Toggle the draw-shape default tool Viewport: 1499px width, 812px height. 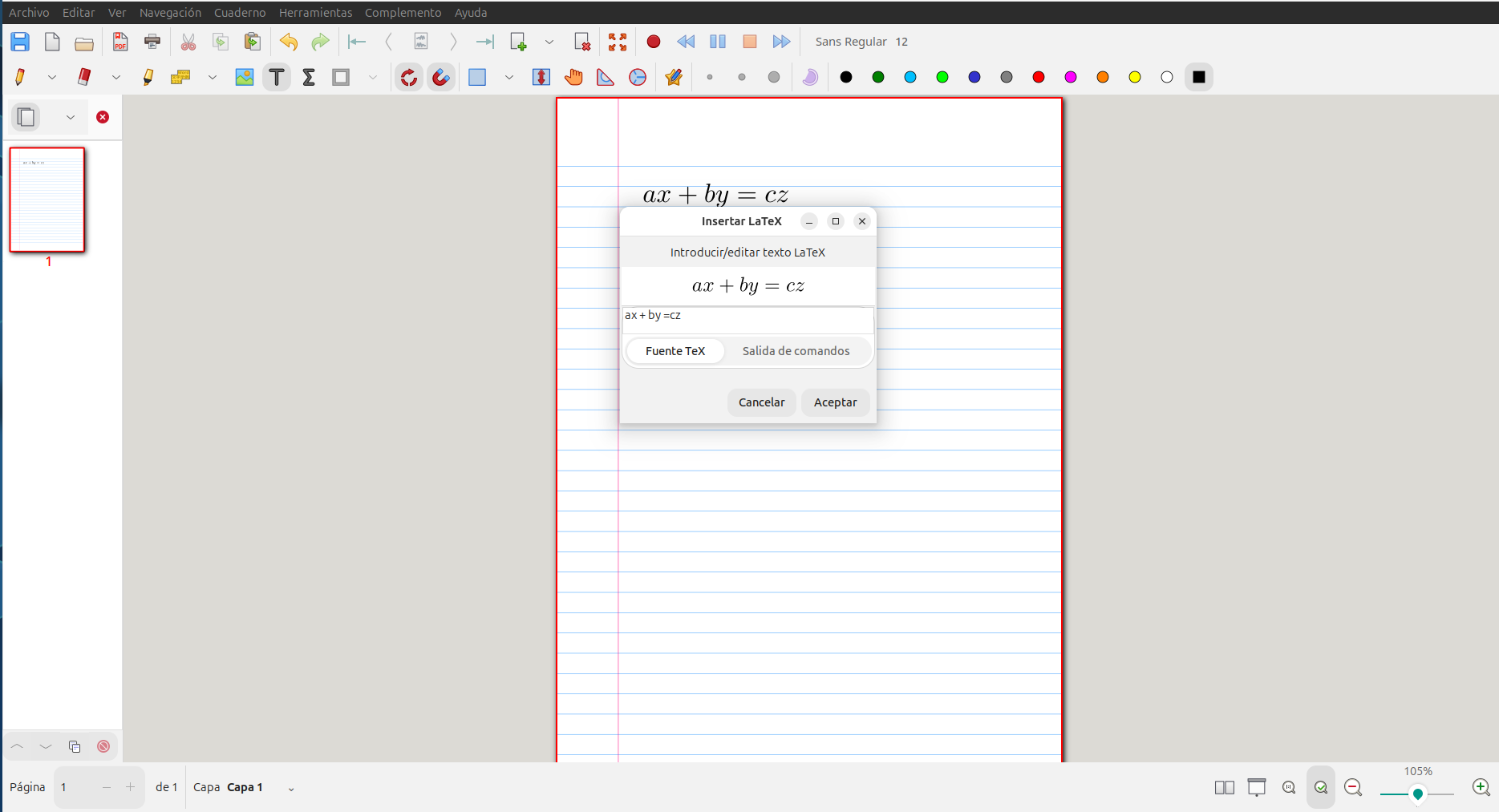tap(674, 77)
